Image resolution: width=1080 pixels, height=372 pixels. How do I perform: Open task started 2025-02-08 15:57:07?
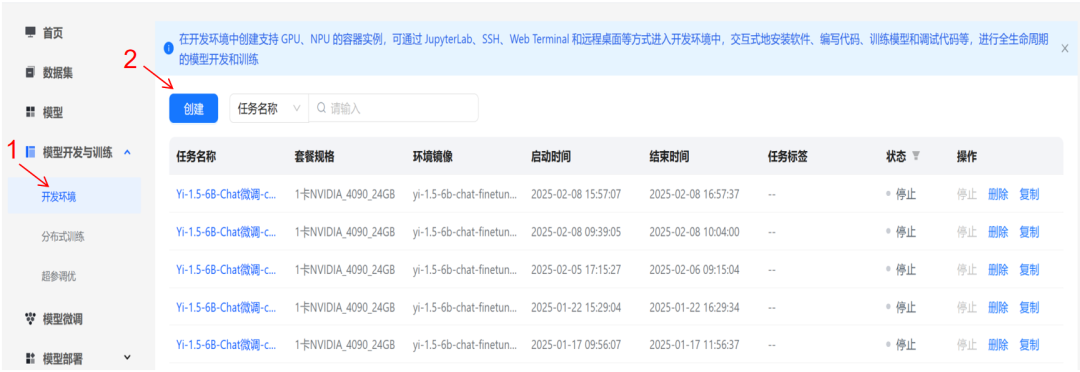226,194
